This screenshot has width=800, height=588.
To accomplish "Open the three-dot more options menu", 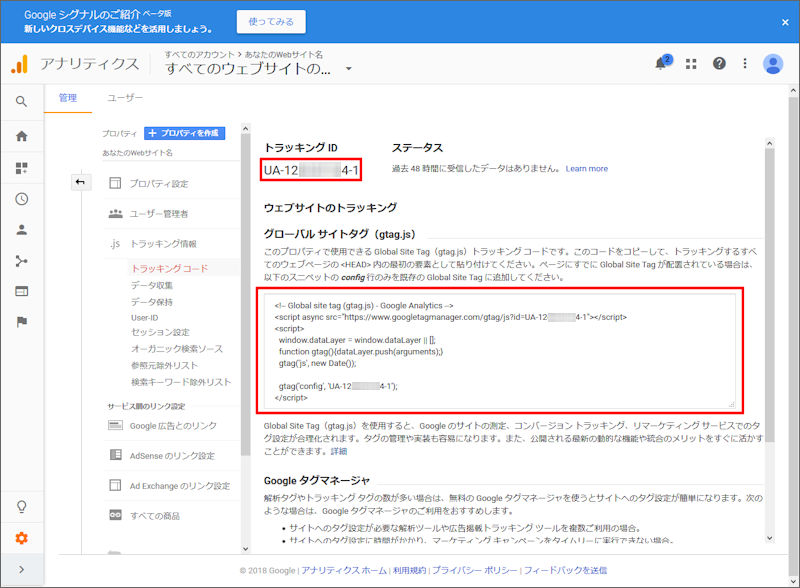I will point(745,63).
